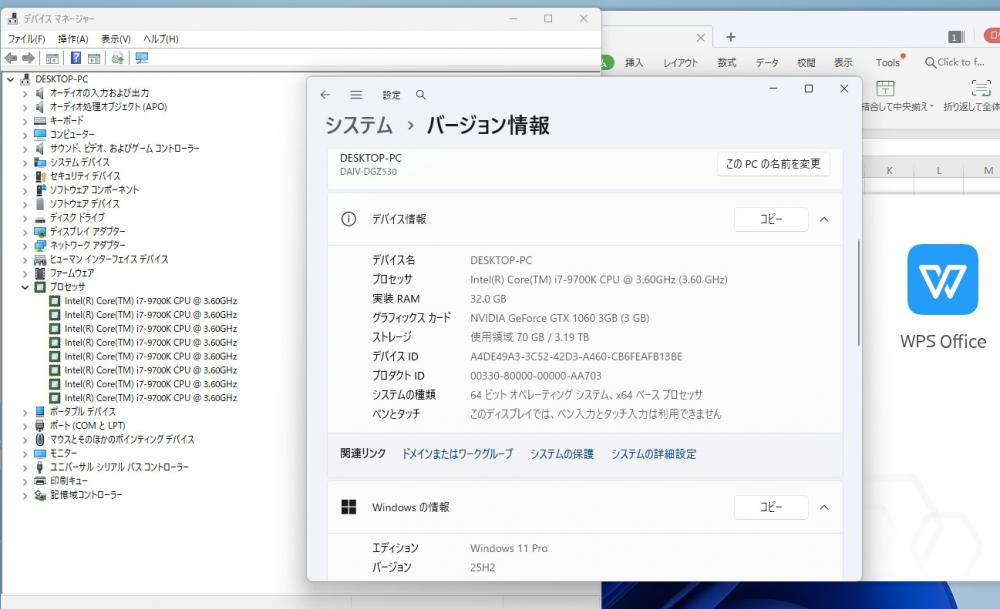Click the scan for hardware changes monitor icon
The image size is (1000, 609).
point(142,58)
